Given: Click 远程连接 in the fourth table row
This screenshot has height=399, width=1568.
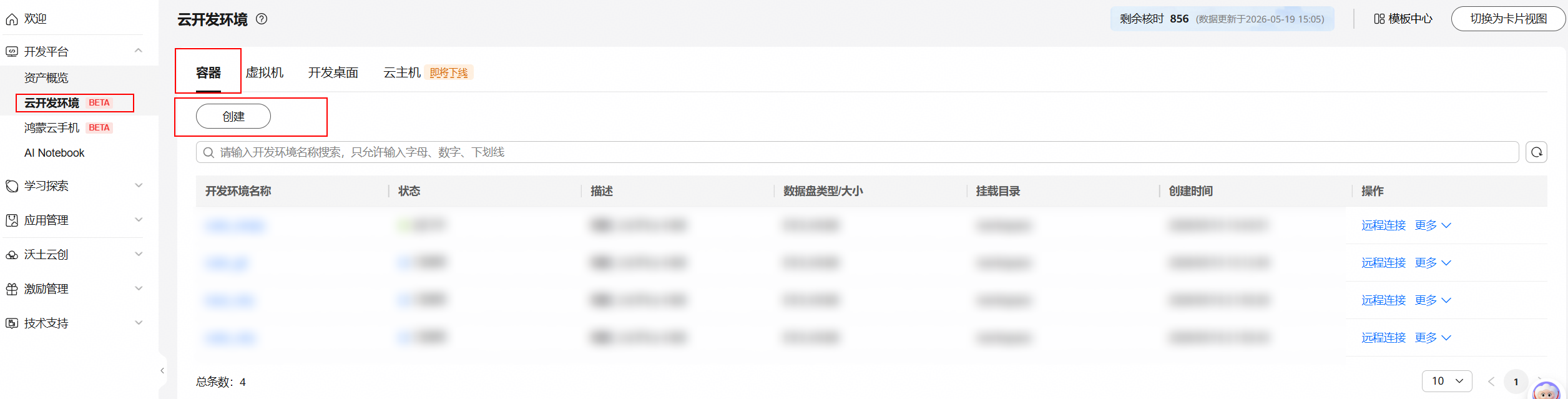Looking at the screenshot, I should click(x=1383, y=338).
